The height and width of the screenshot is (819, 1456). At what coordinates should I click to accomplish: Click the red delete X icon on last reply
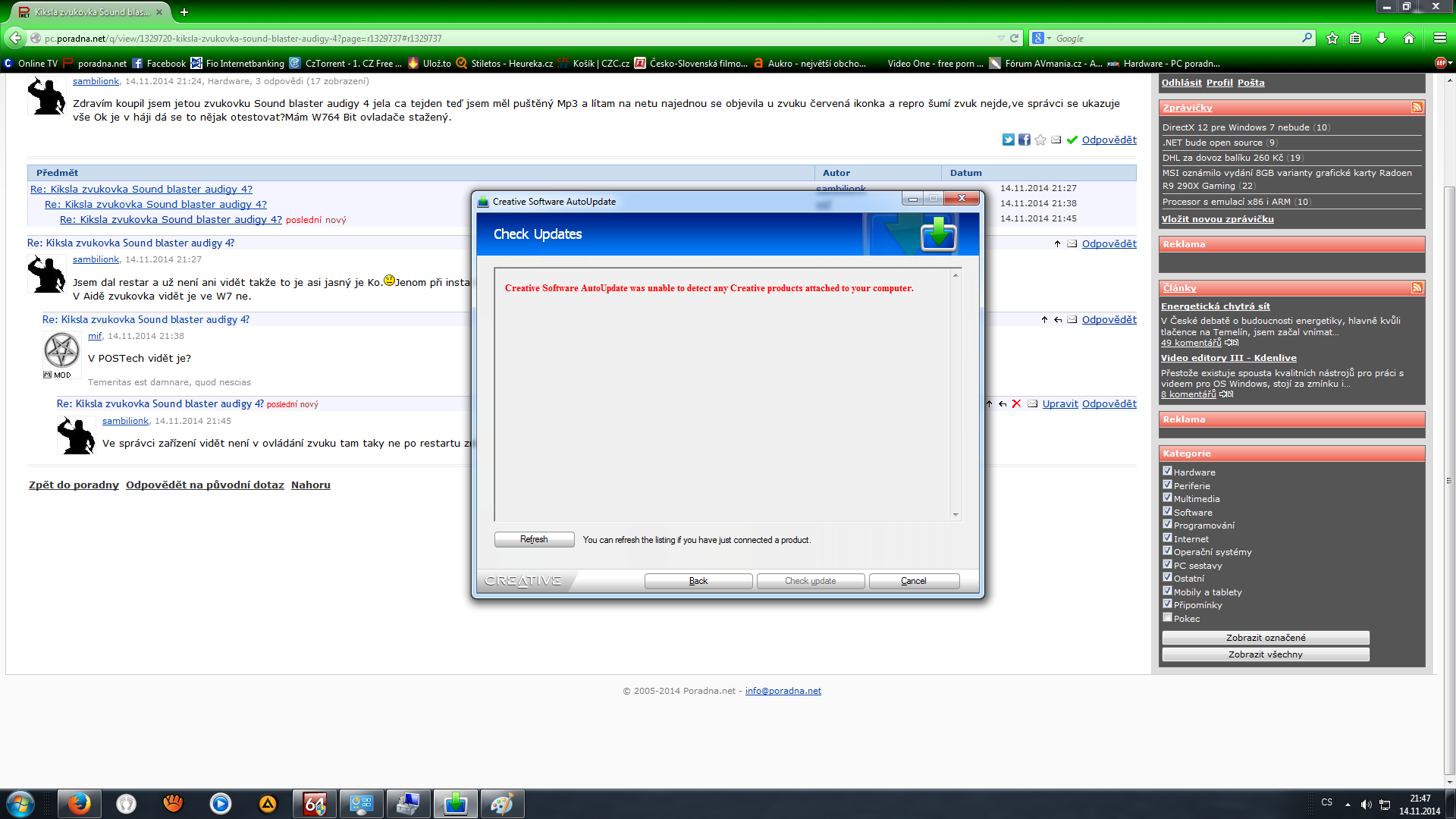click(x=1016, y=404)
